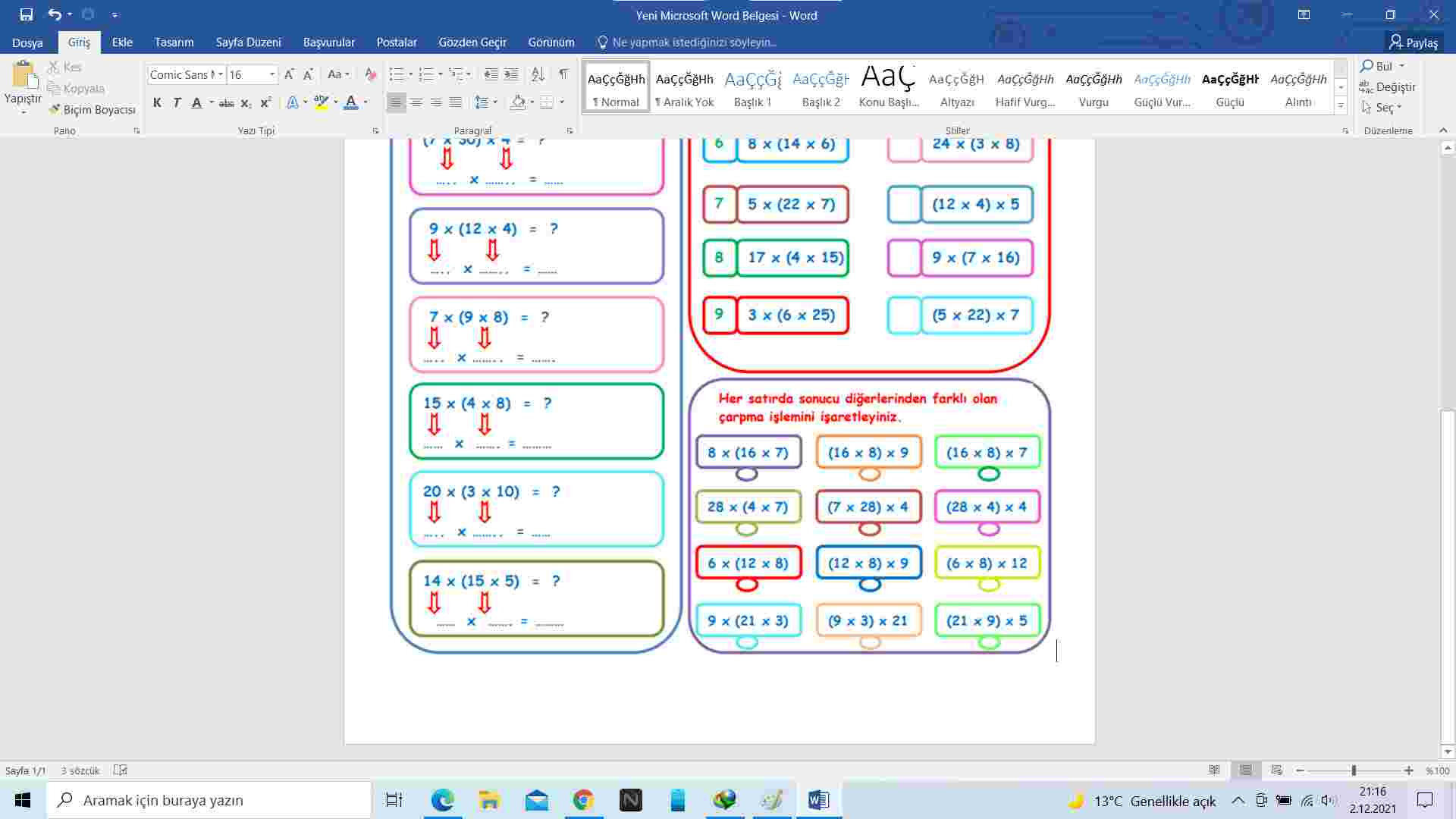Launch Microsoft Edge from taskbar
Image resolution: width=1456 pixels, height=819 pixels.
tap(442, 800)
